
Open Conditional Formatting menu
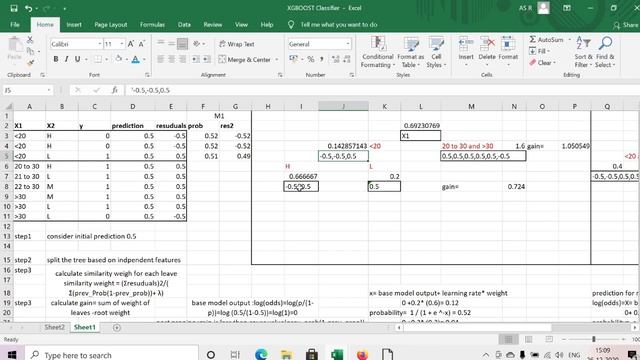378,52
